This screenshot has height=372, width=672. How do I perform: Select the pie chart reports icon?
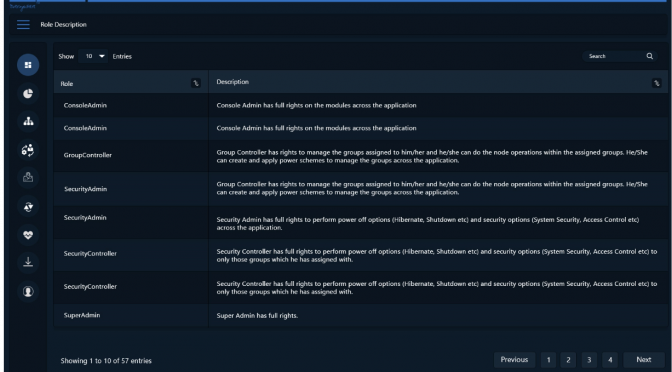pos(28,93)
